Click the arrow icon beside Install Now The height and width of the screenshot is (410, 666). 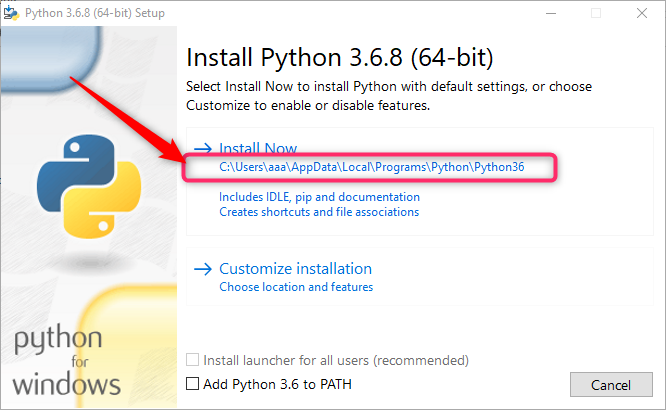tap(203, 148)
